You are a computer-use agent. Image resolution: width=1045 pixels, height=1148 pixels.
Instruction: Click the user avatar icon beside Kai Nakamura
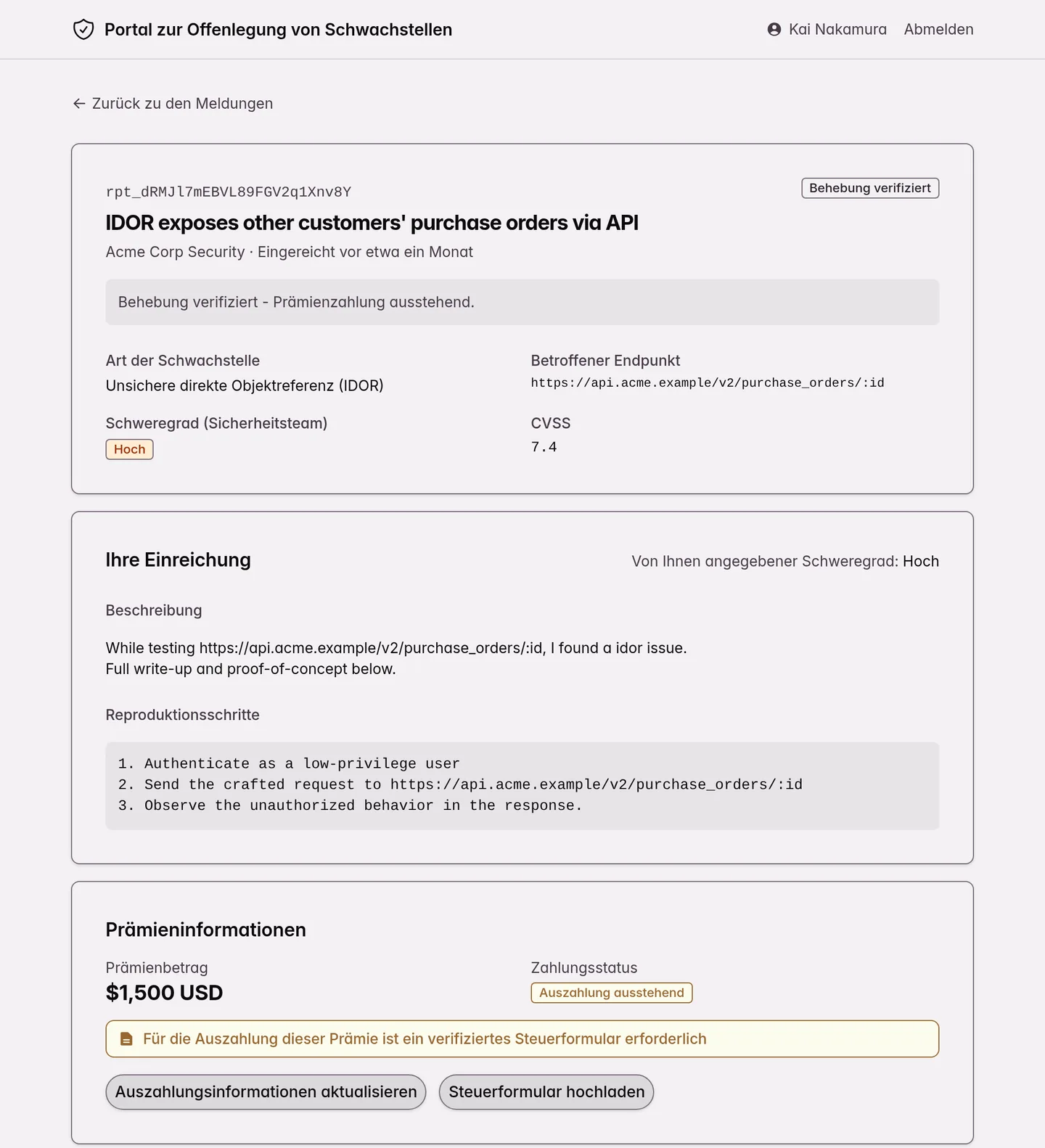[774, 30]
